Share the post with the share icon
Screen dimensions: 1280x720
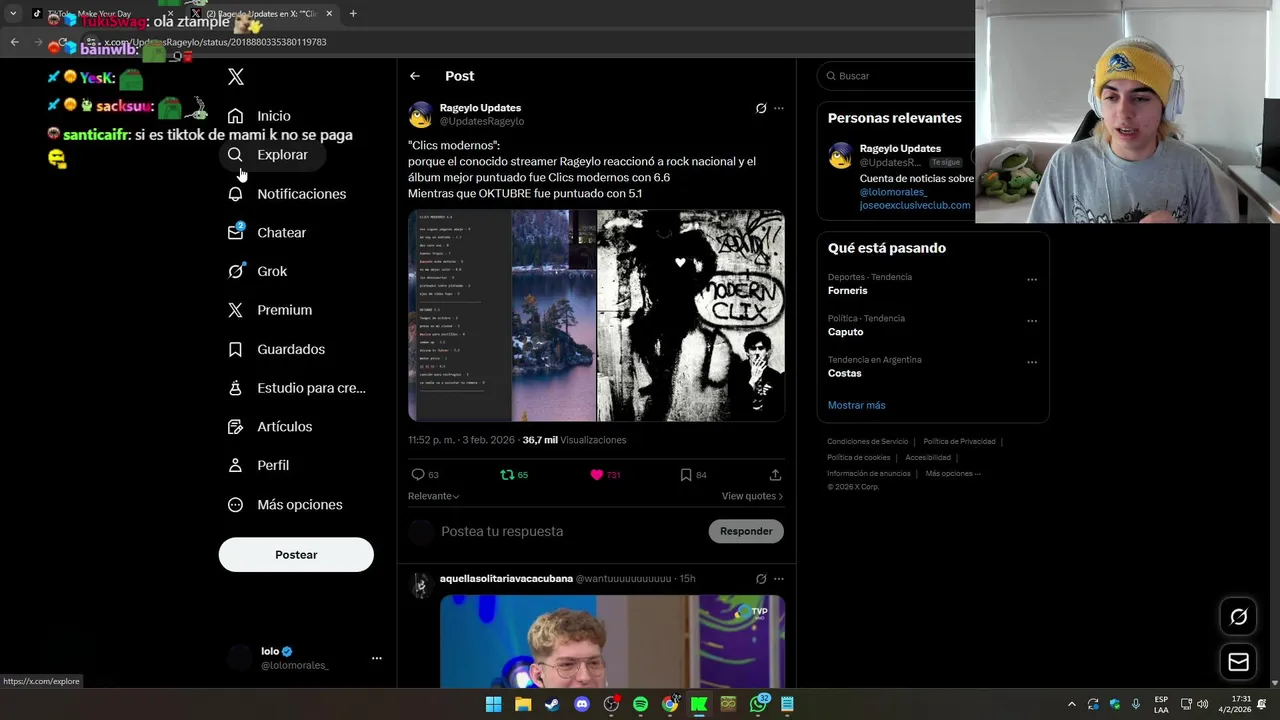(x=775, y=475)
